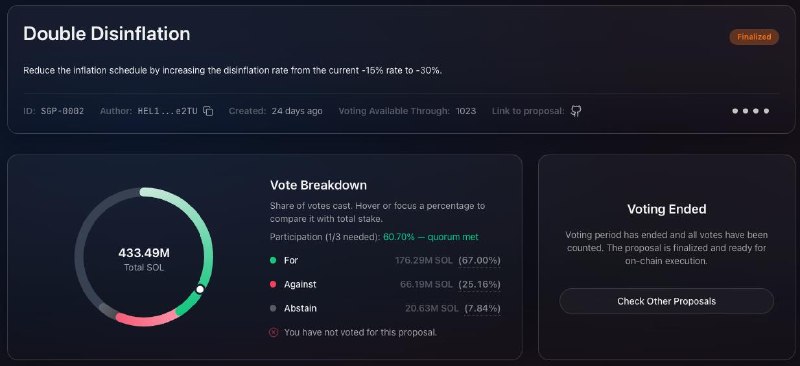Click the Voting Ended heading
This screenshot has height=366, width=800.
point(666,209)
